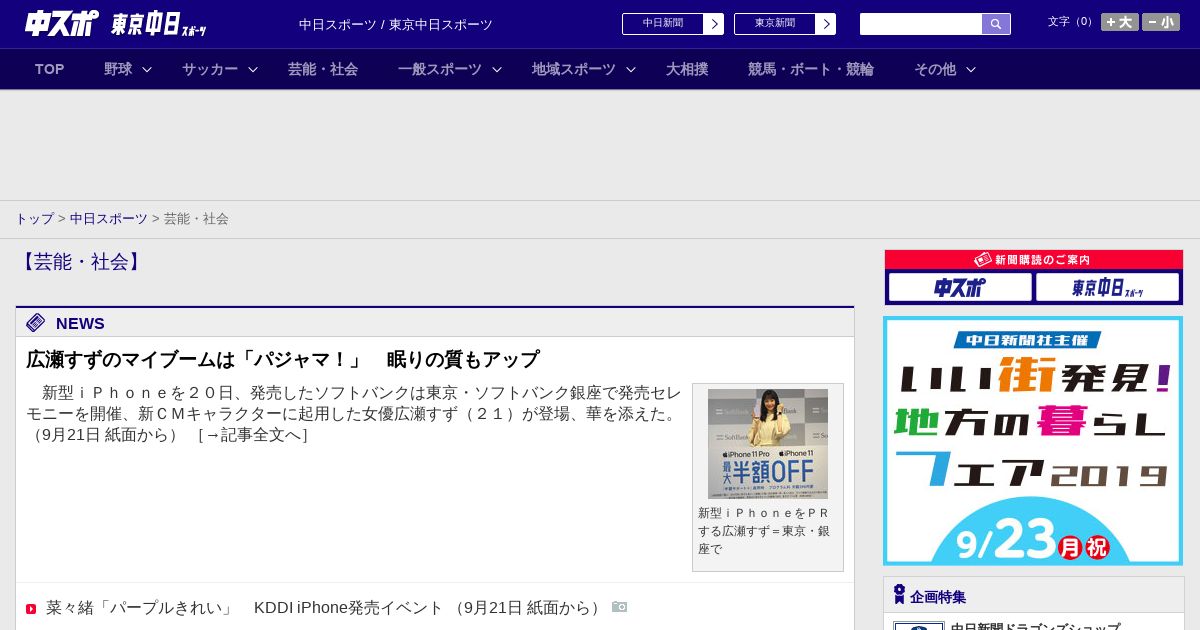Click トップ breadcrumb link
The width and height of the screenshot is (1200, 630).
[34, 218]
